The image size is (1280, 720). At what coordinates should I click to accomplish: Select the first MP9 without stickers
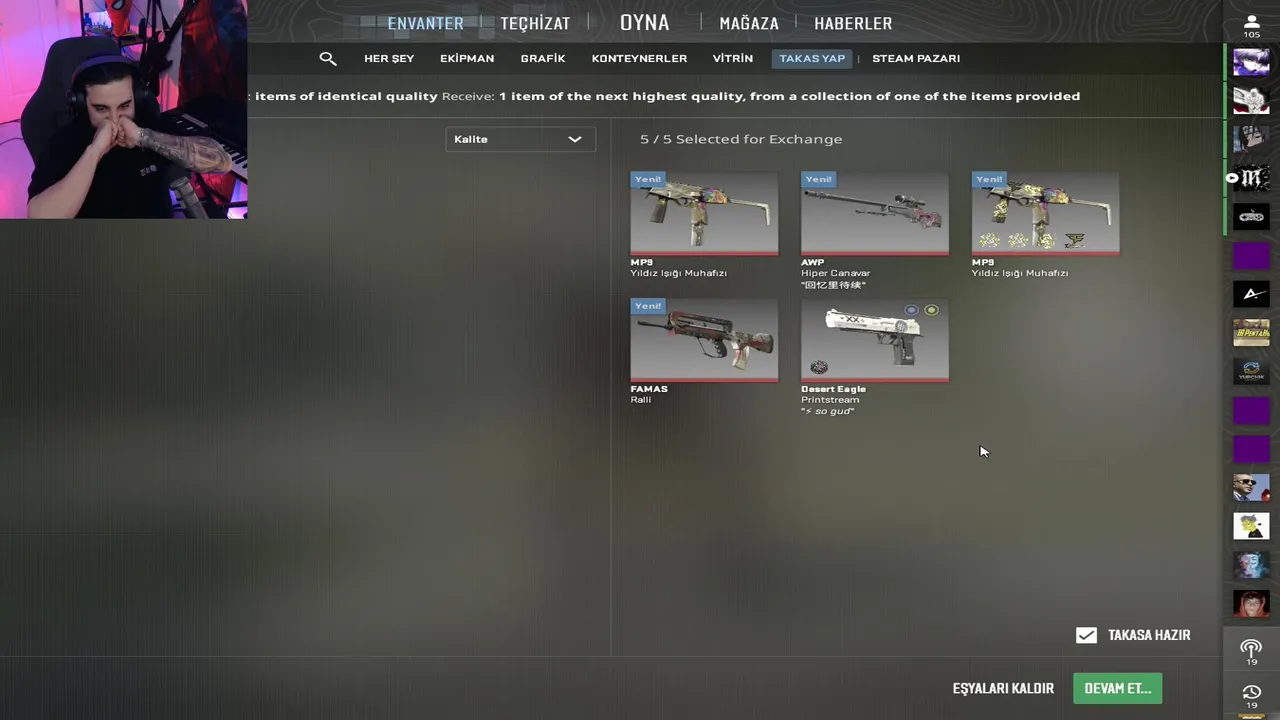tap(704, 213)
